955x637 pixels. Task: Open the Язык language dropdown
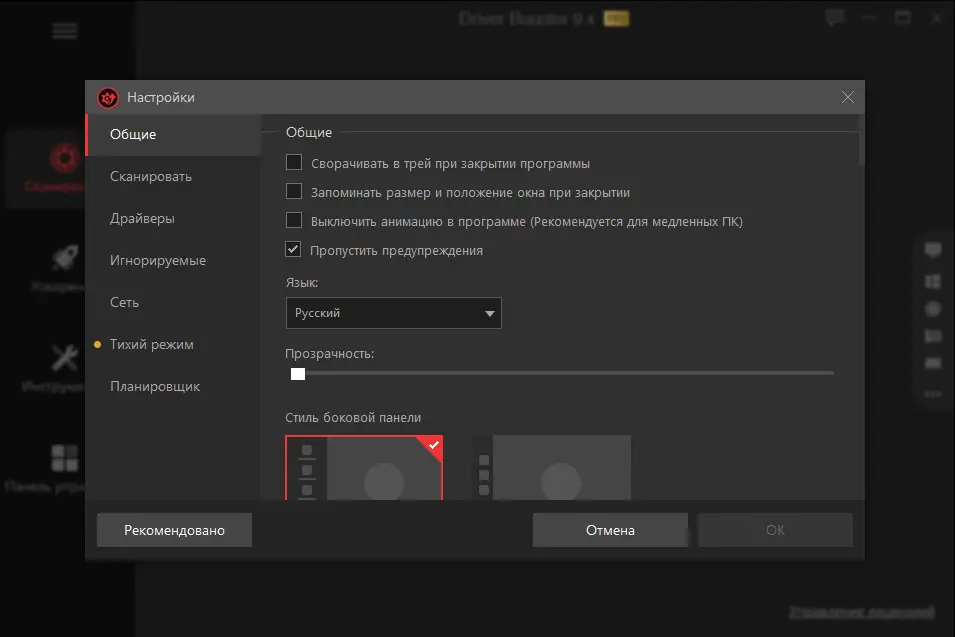[393, 313]
